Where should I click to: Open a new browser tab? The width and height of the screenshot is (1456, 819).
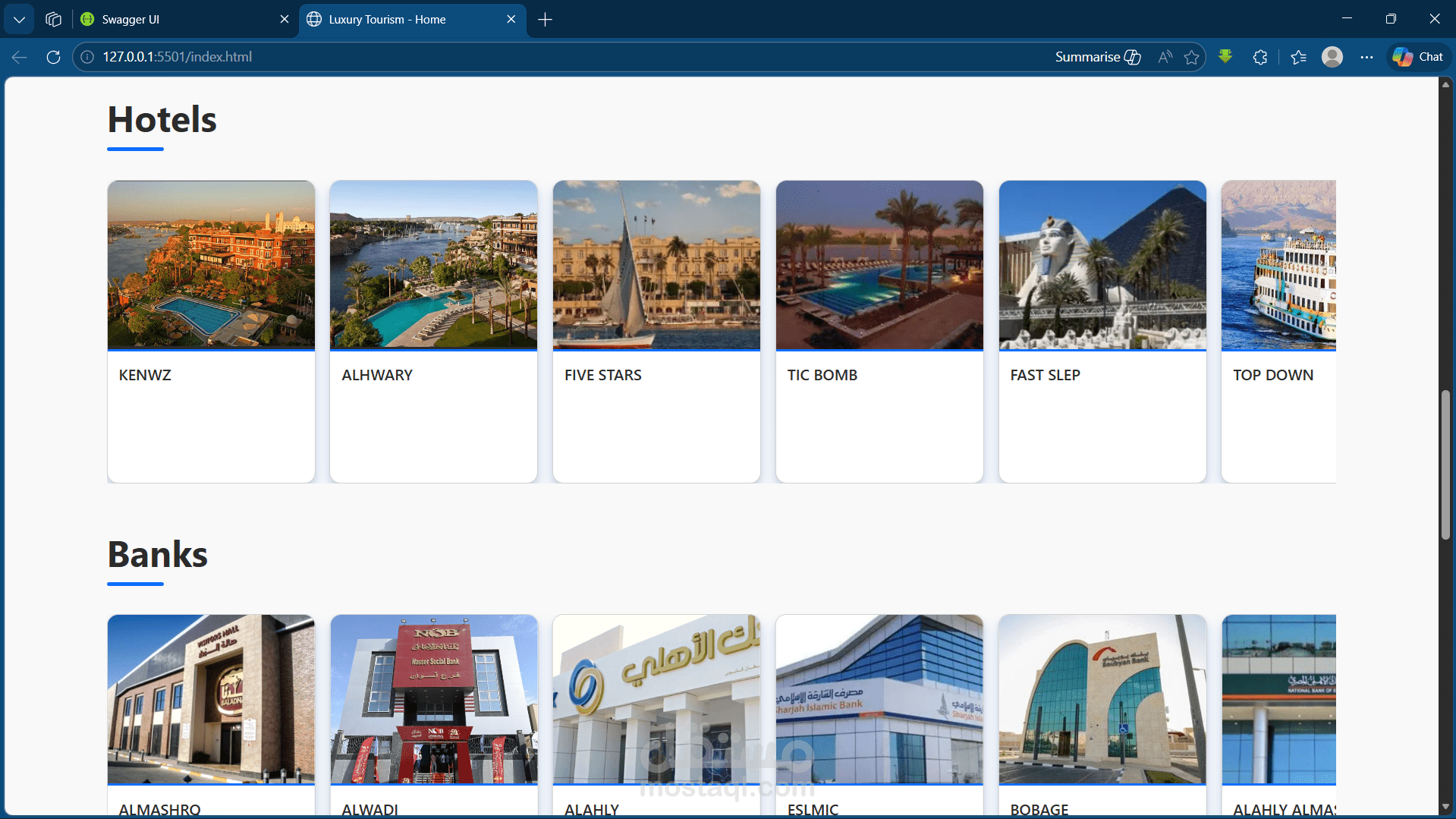point(545,20)
